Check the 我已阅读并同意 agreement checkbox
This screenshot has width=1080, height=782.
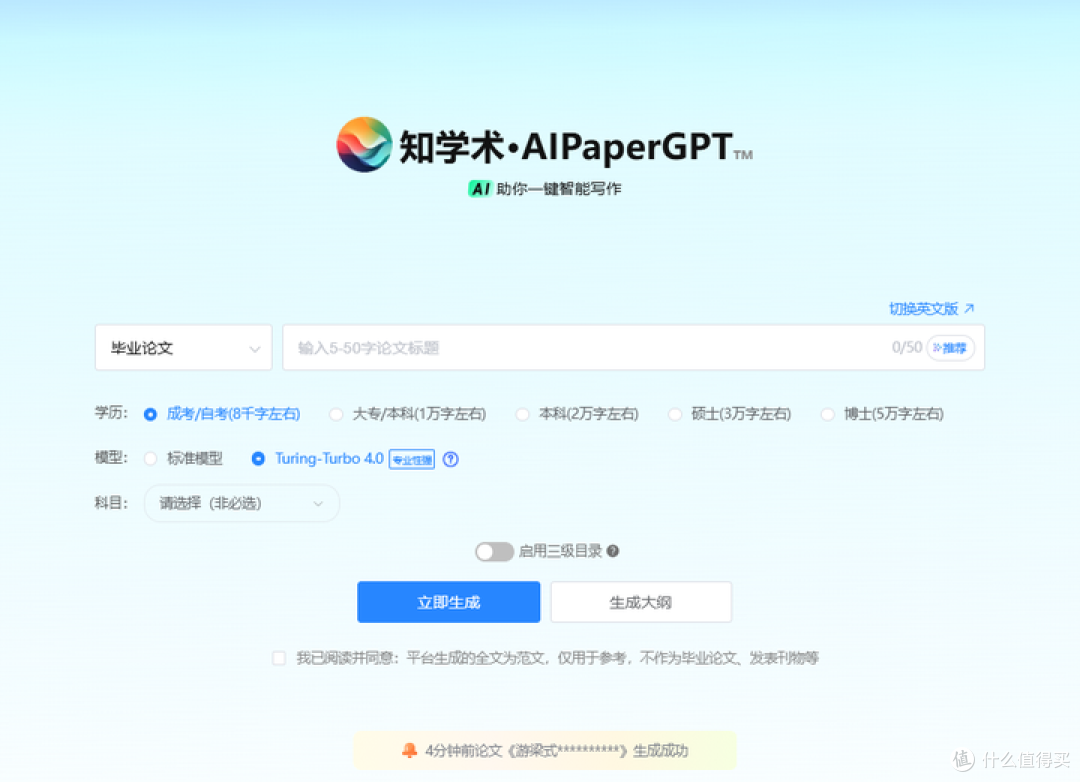[x=279, y=658]
